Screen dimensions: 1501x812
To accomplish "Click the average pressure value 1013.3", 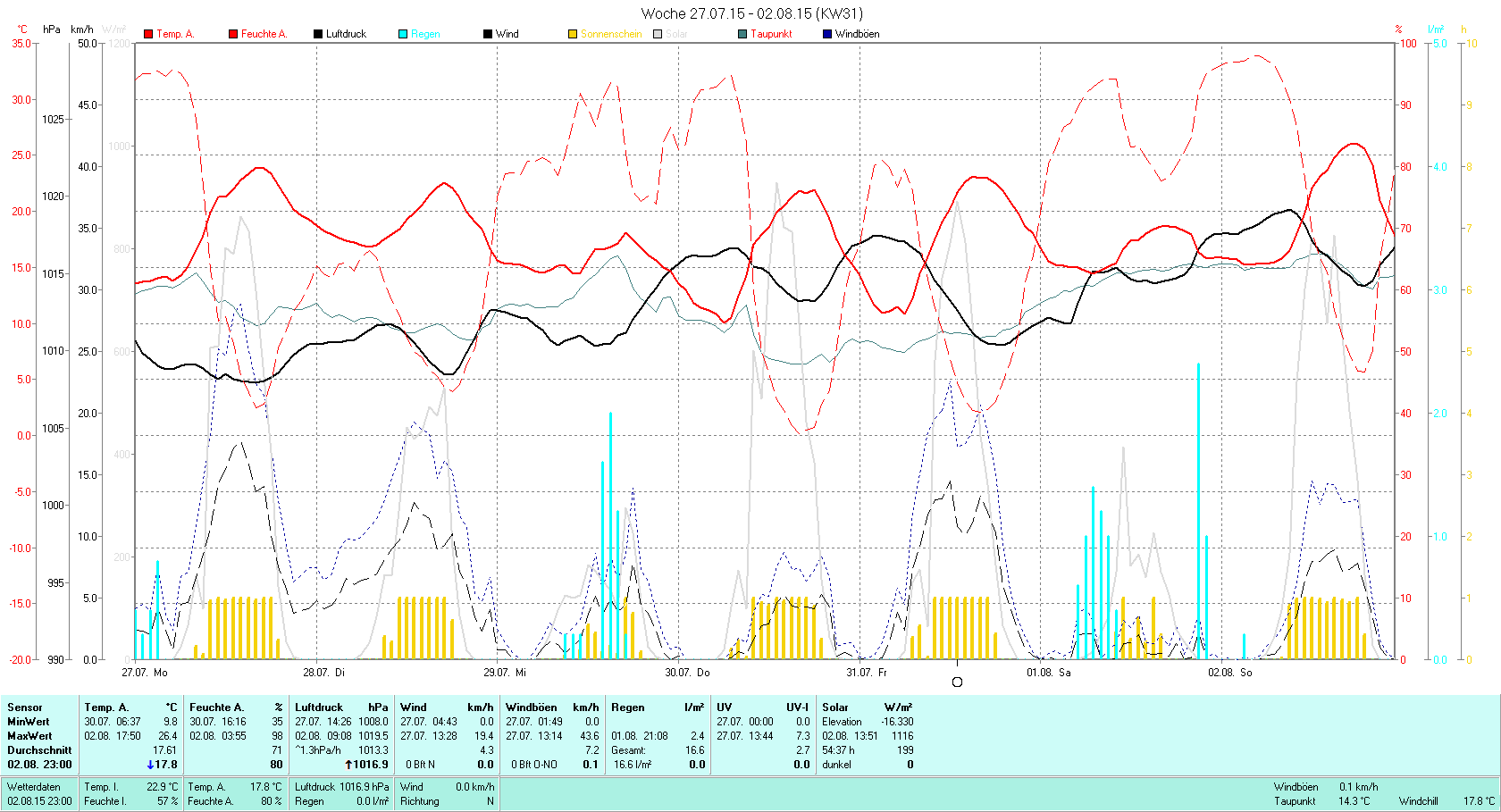I will (373, 750).
